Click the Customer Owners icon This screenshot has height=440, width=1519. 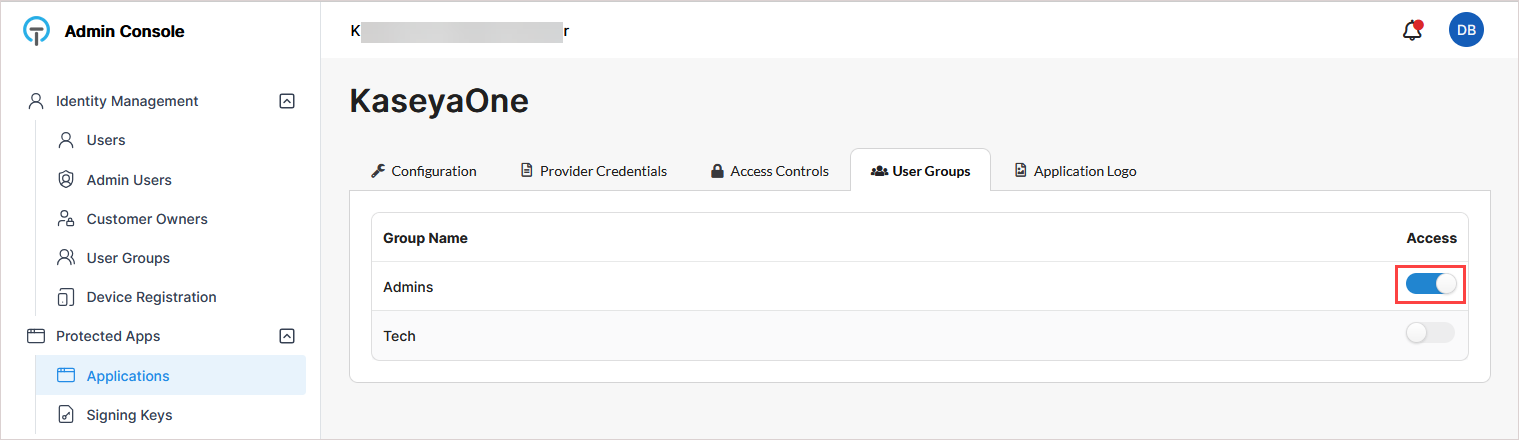[67, 219]
